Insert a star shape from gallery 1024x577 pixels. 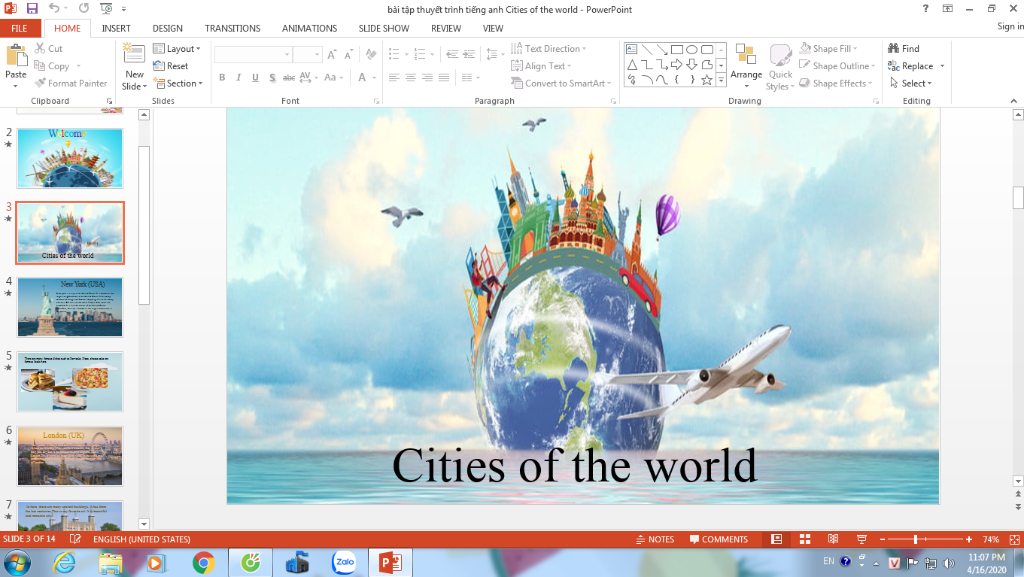click(707, 80)
